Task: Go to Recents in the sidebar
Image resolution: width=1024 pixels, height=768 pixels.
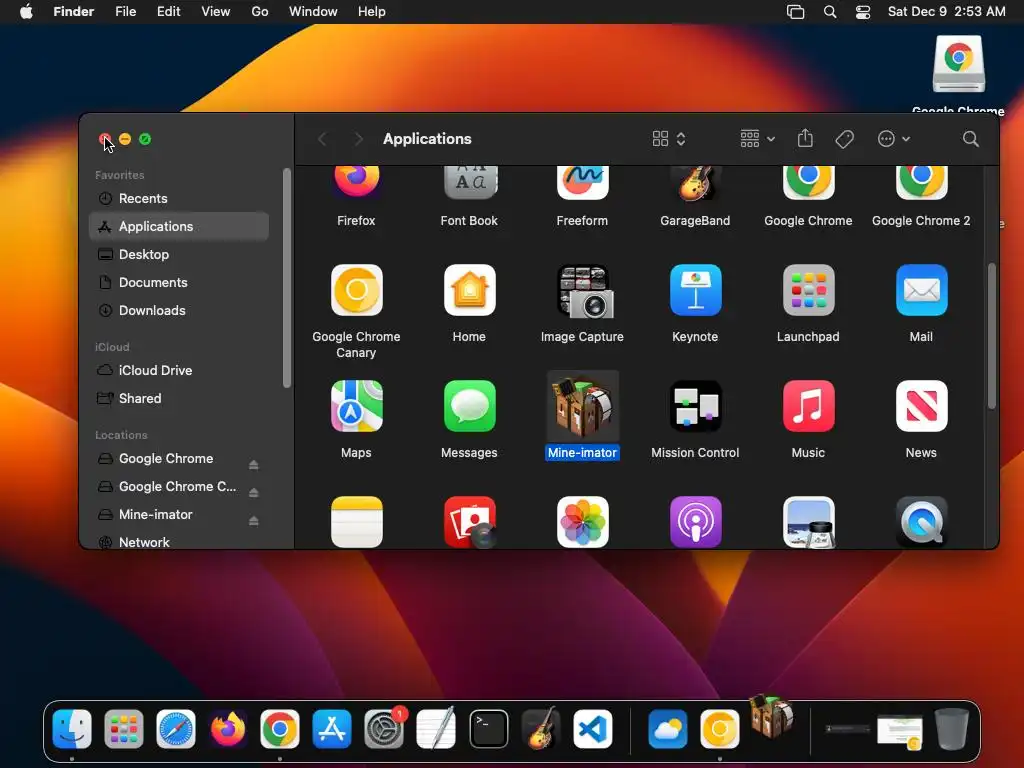Action: [179, 199]
